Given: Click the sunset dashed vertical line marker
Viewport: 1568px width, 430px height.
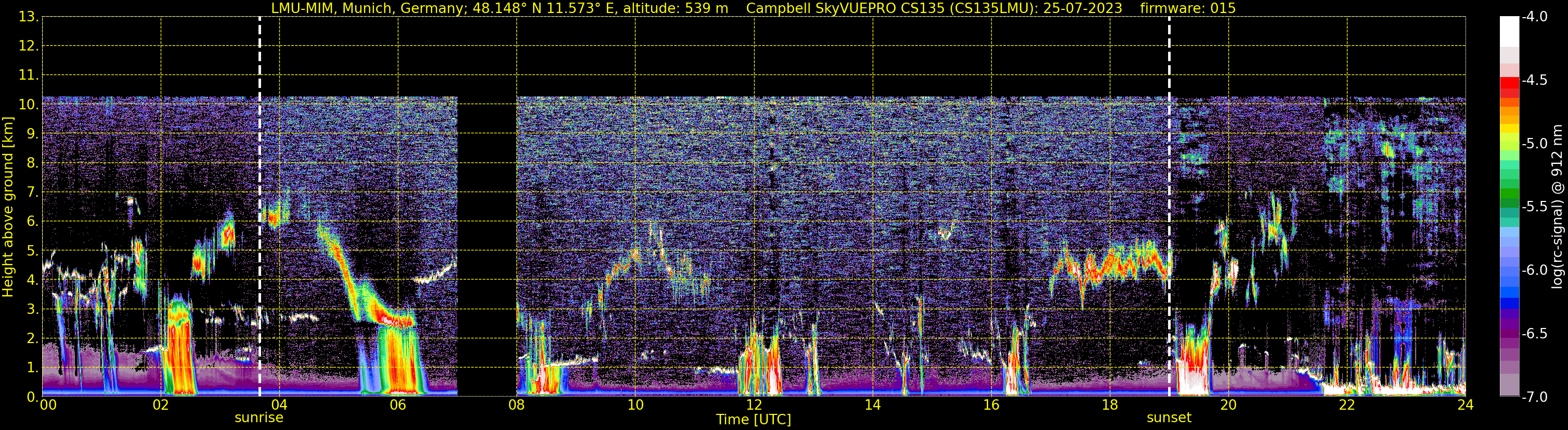Looking at the screenshot, I should 1169,207.
